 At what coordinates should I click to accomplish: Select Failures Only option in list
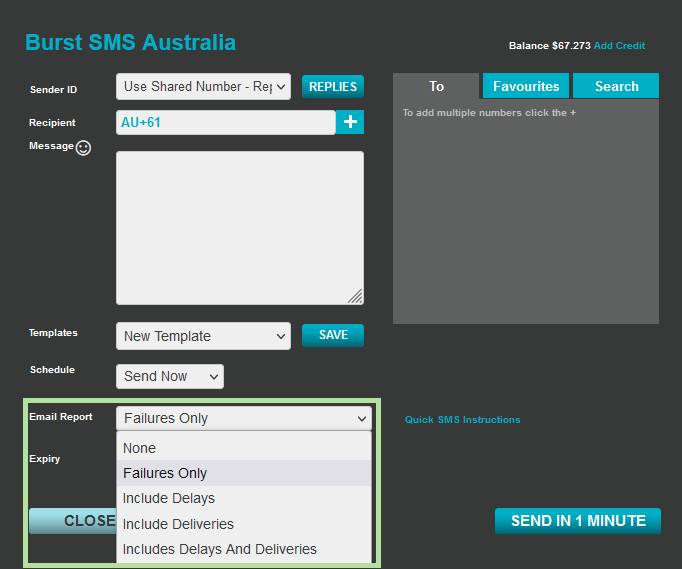point(244,473)
